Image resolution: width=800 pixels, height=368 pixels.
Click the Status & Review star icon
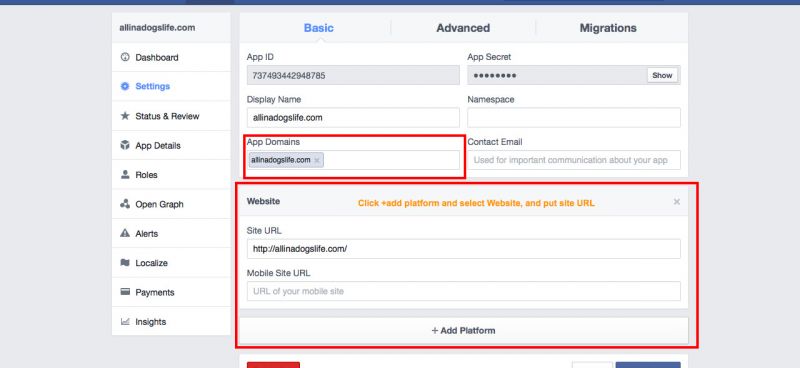point(124,116)
